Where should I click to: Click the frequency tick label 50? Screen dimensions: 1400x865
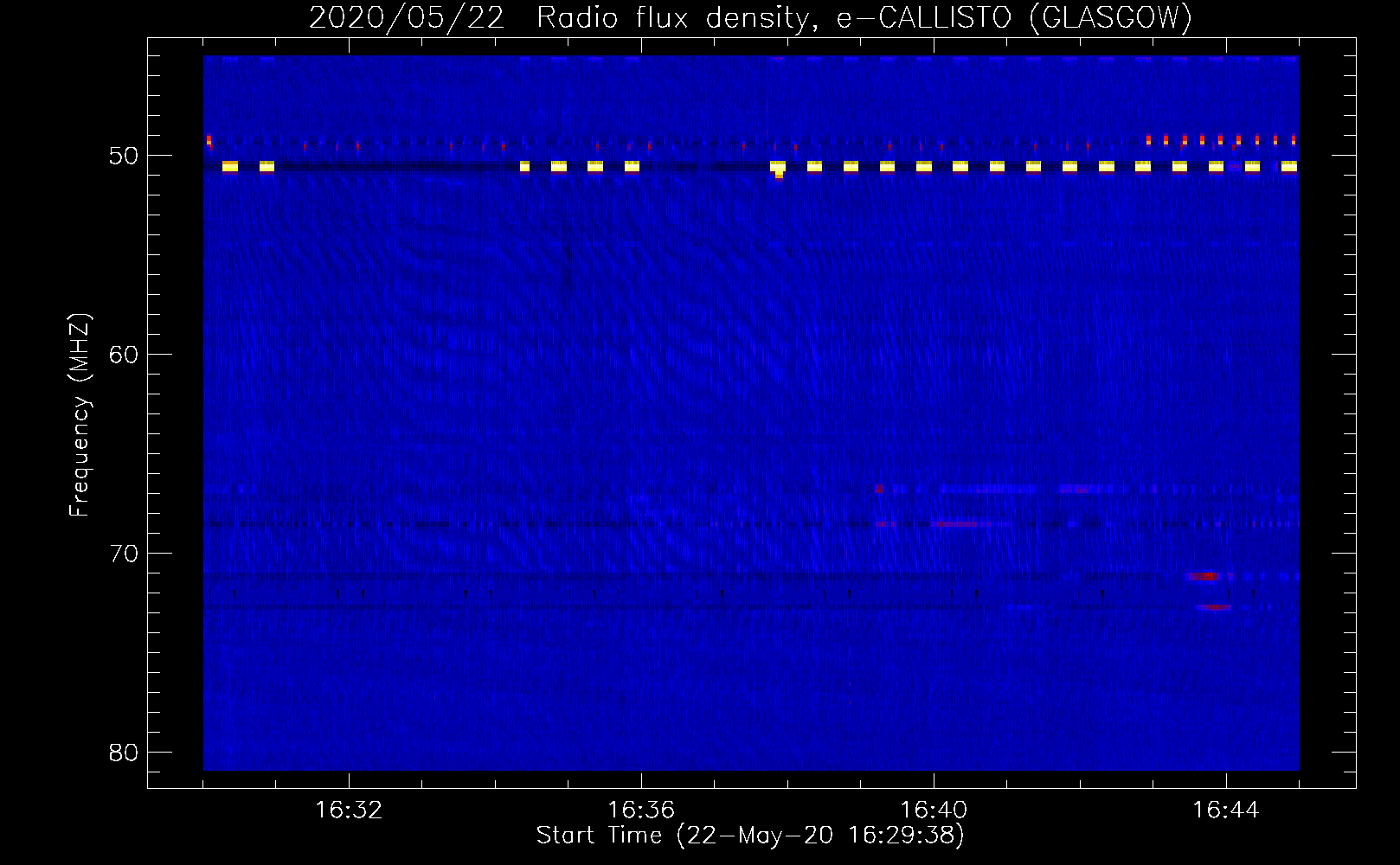(x=124, y=156)
